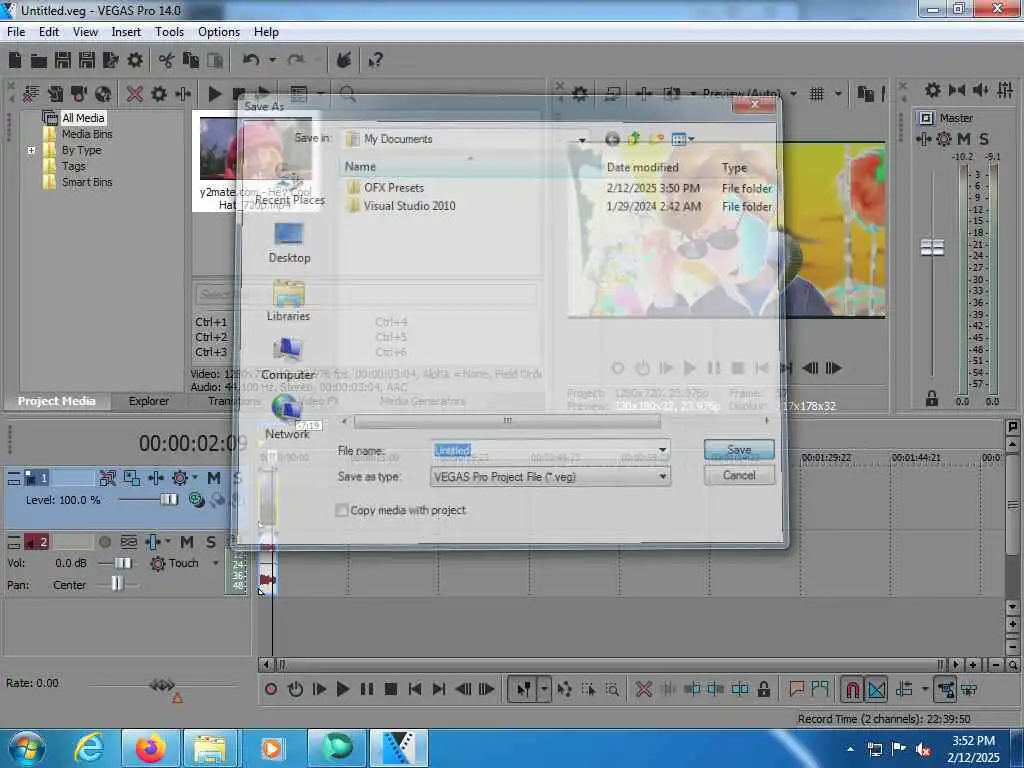Click Remove unused media icon in Project Media

(31, 94)
